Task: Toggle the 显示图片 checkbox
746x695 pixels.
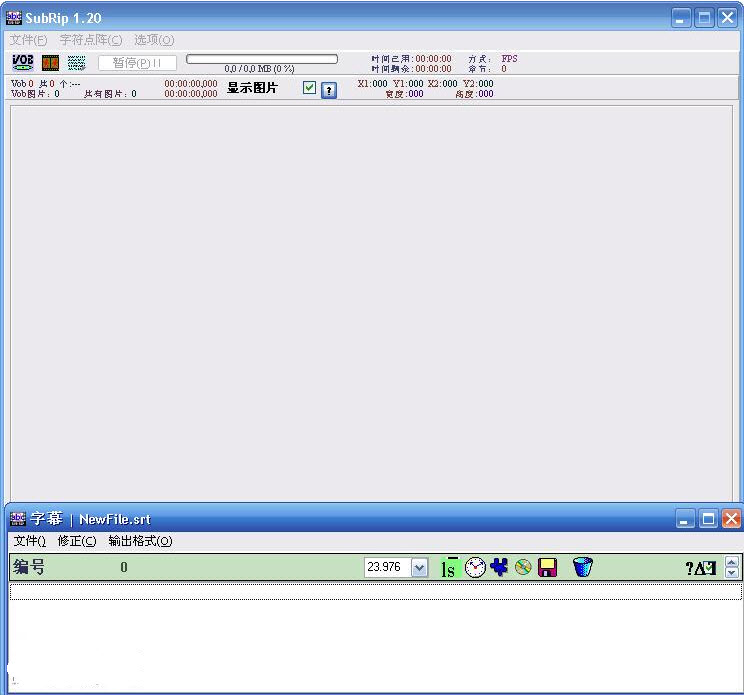Action: pos(310,88)
